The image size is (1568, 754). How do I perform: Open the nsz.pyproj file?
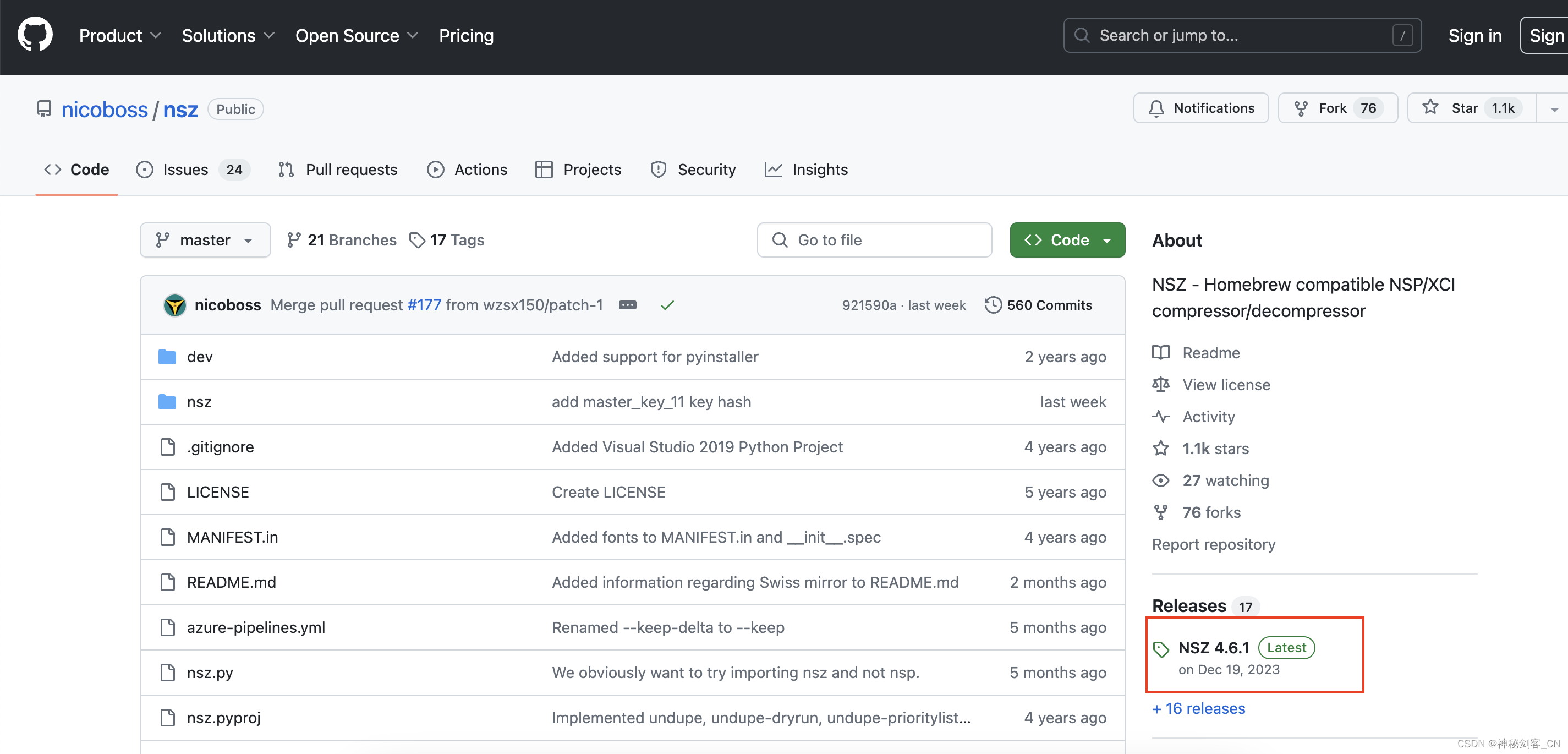(224, 718)
